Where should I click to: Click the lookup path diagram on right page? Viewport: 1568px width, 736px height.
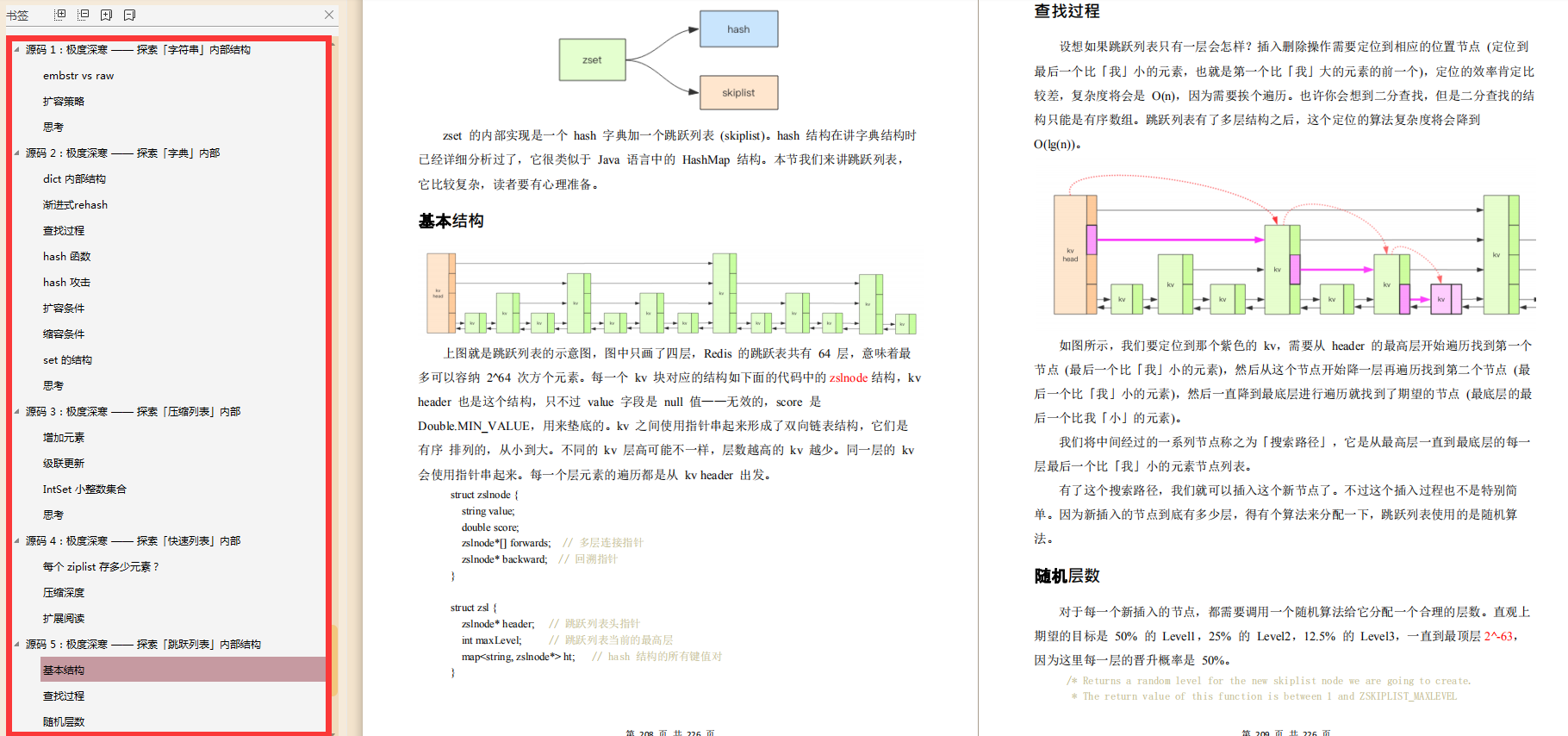coord(1294,246)
